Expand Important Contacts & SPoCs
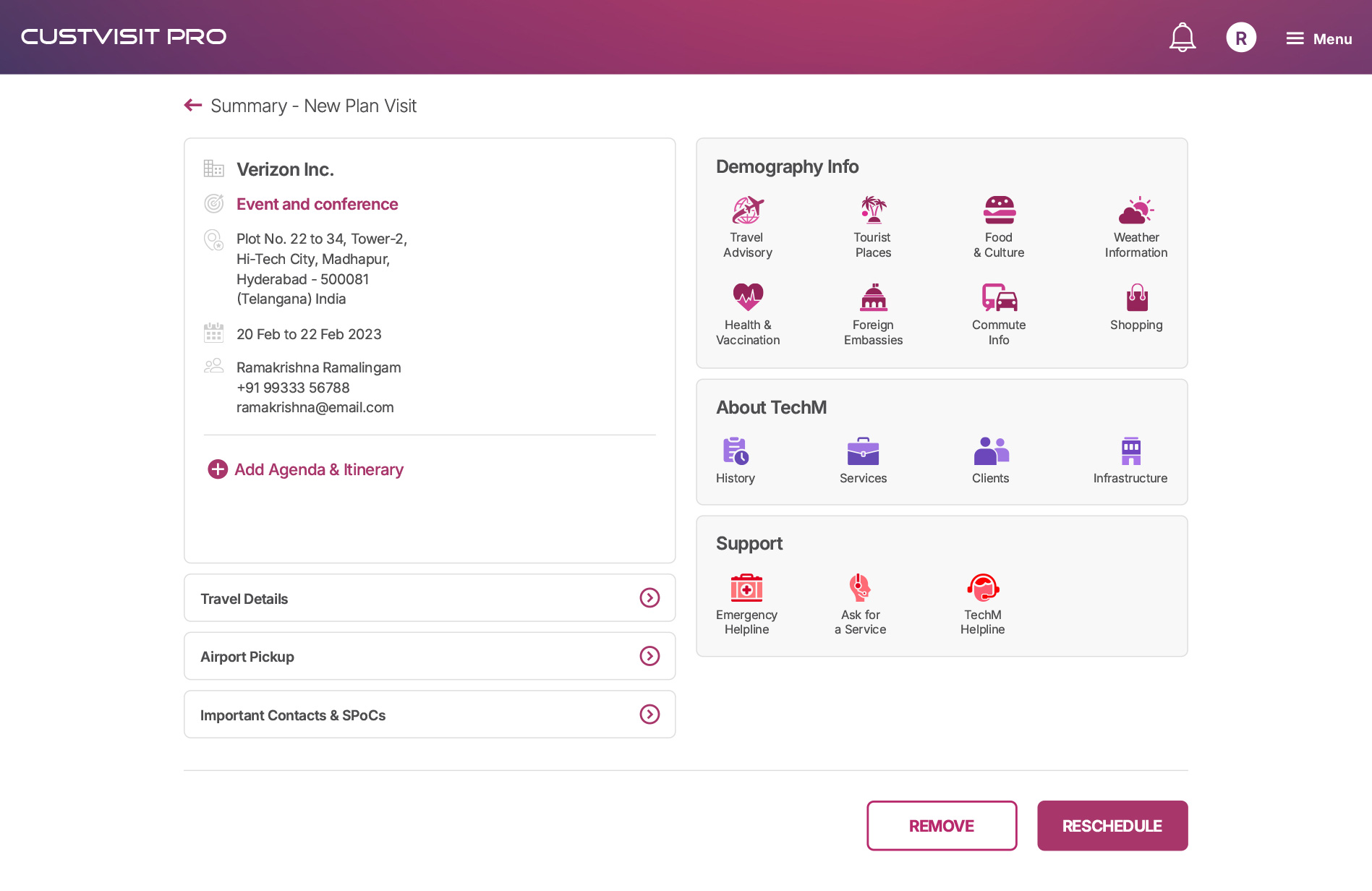Viewport: 1372px width, 891px height. point(649,715)
